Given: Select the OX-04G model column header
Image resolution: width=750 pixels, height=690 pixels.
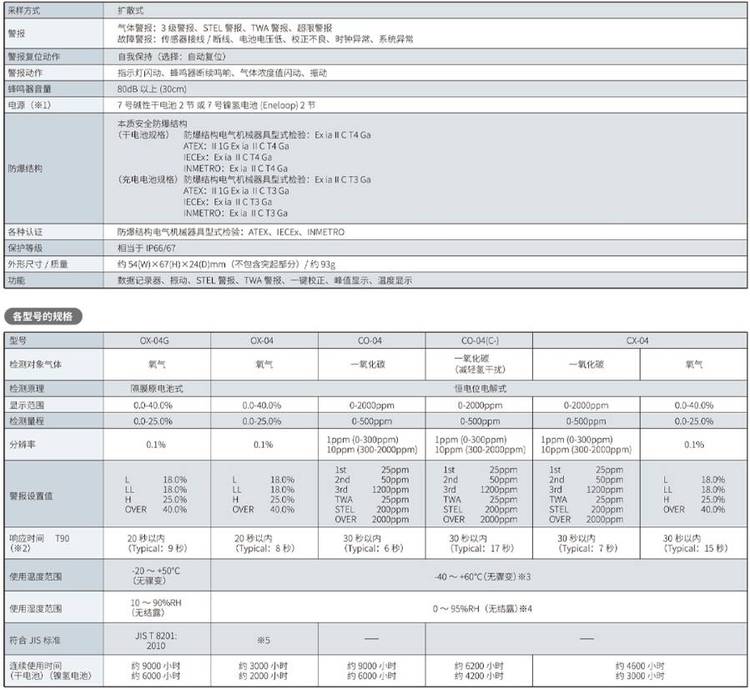Looking at the screenshot, I should [x=156, y=341].
